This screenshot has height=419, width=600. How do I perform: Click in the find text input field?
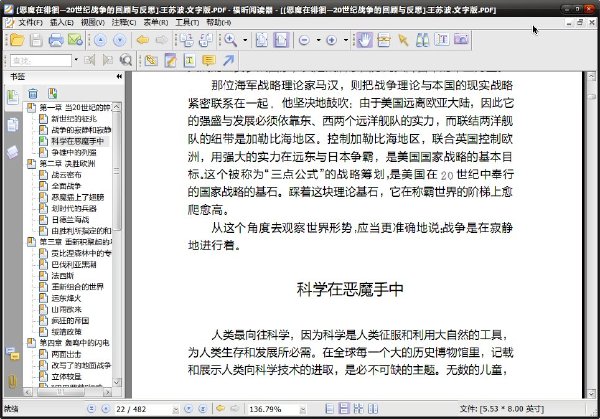point(41,60)
